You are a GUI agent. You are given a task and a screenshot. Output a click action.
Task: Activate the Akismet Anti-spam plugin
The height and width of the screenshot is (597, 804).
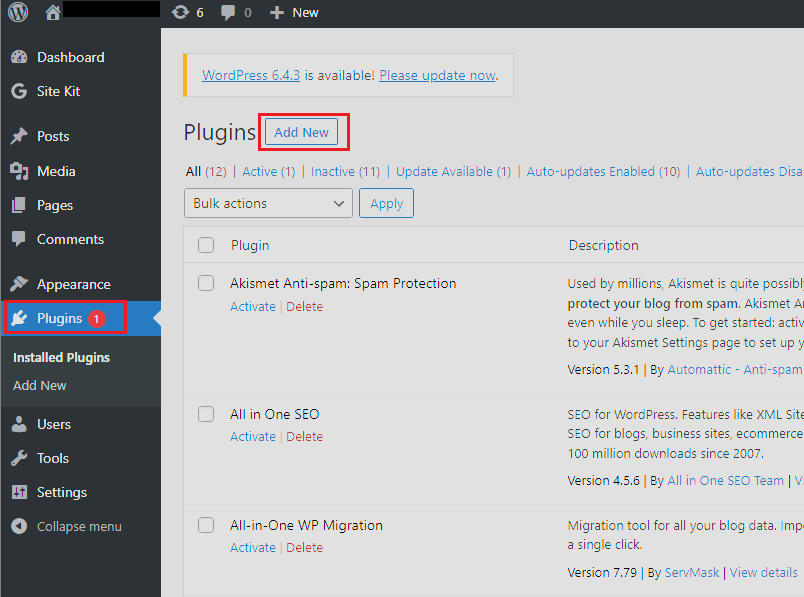(253, 307)
